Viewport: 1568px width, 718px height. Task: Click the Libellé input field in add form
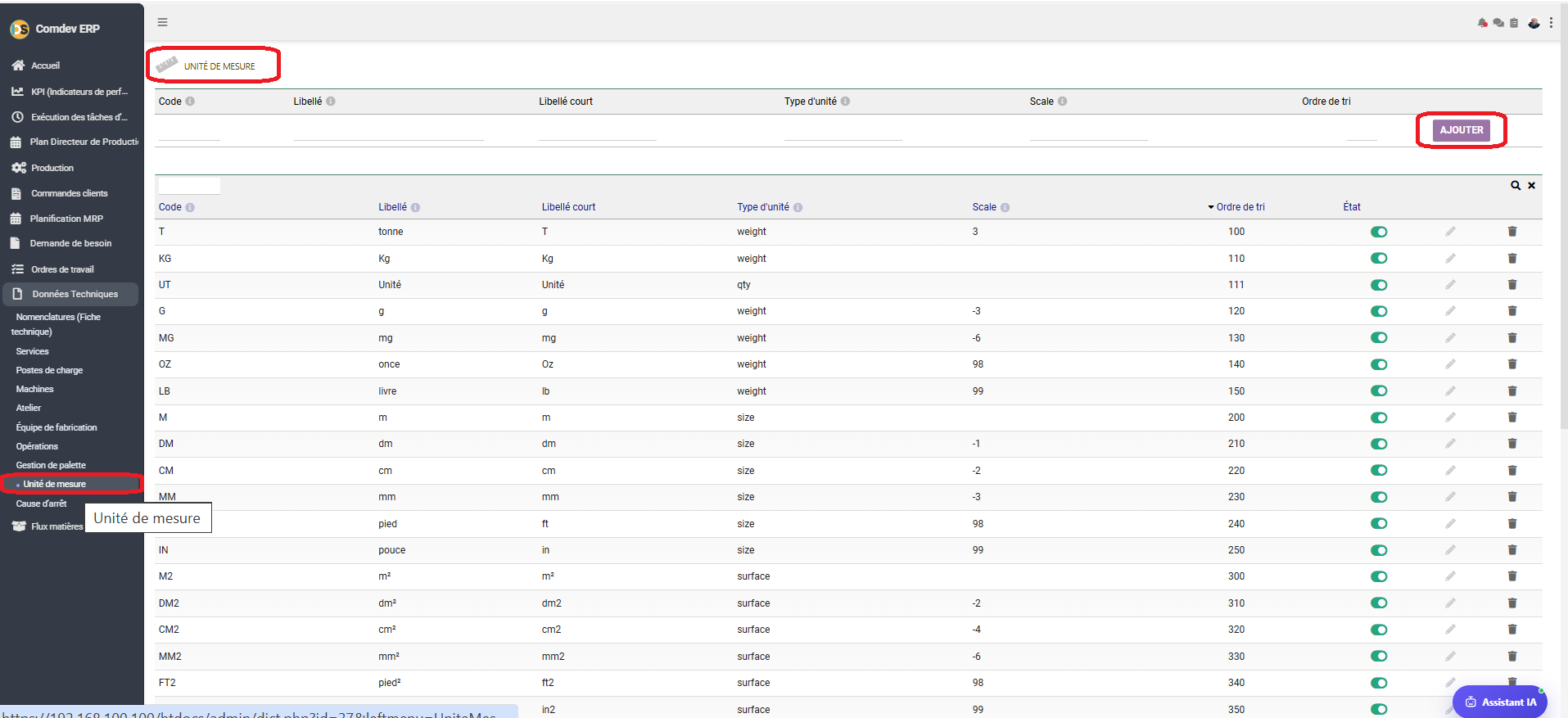389,131
